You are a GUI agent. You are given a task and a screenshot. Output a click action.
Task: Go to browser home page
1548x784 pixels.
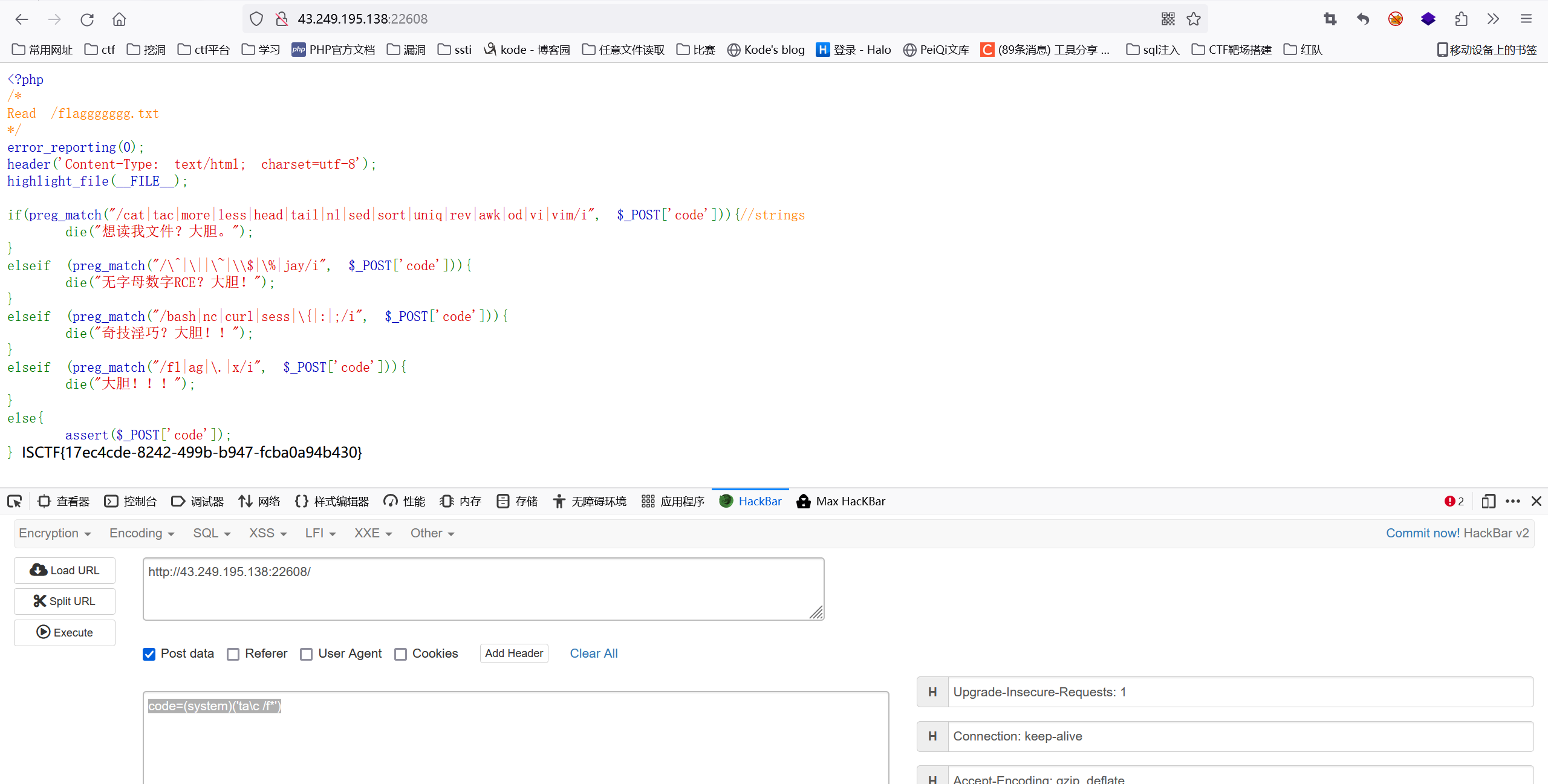click(119, 19)
